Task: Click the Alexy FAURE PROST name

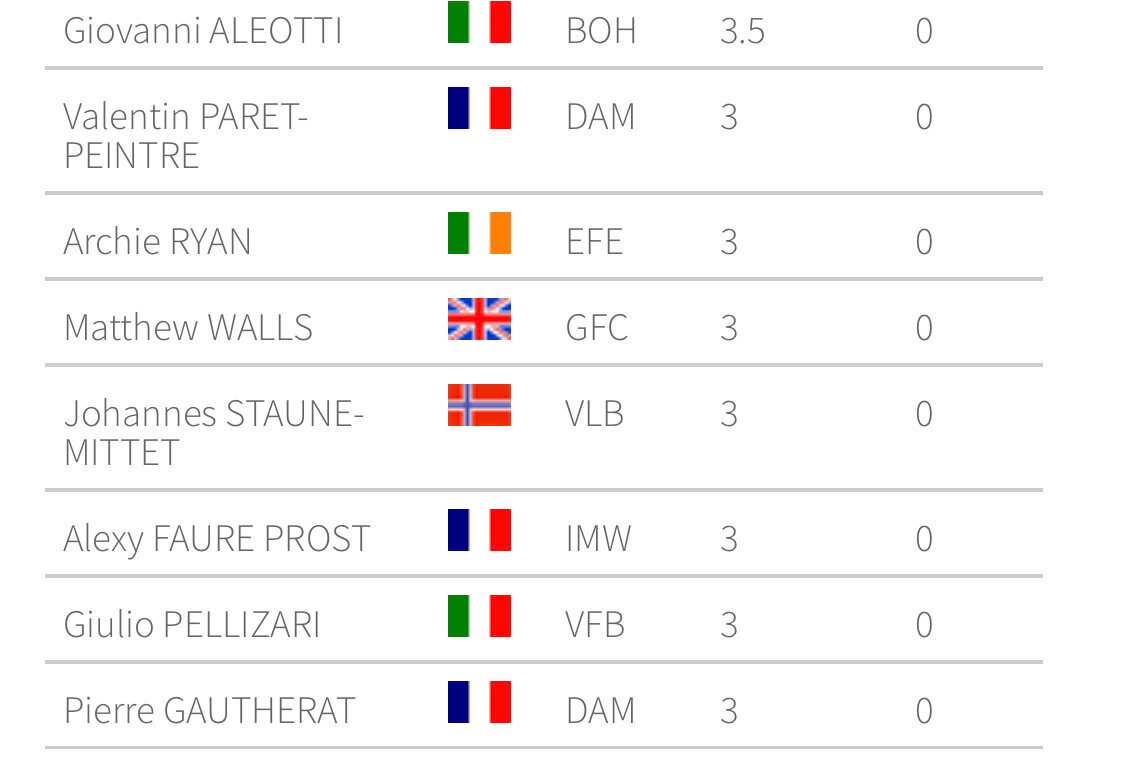Action: click(216, 539)
